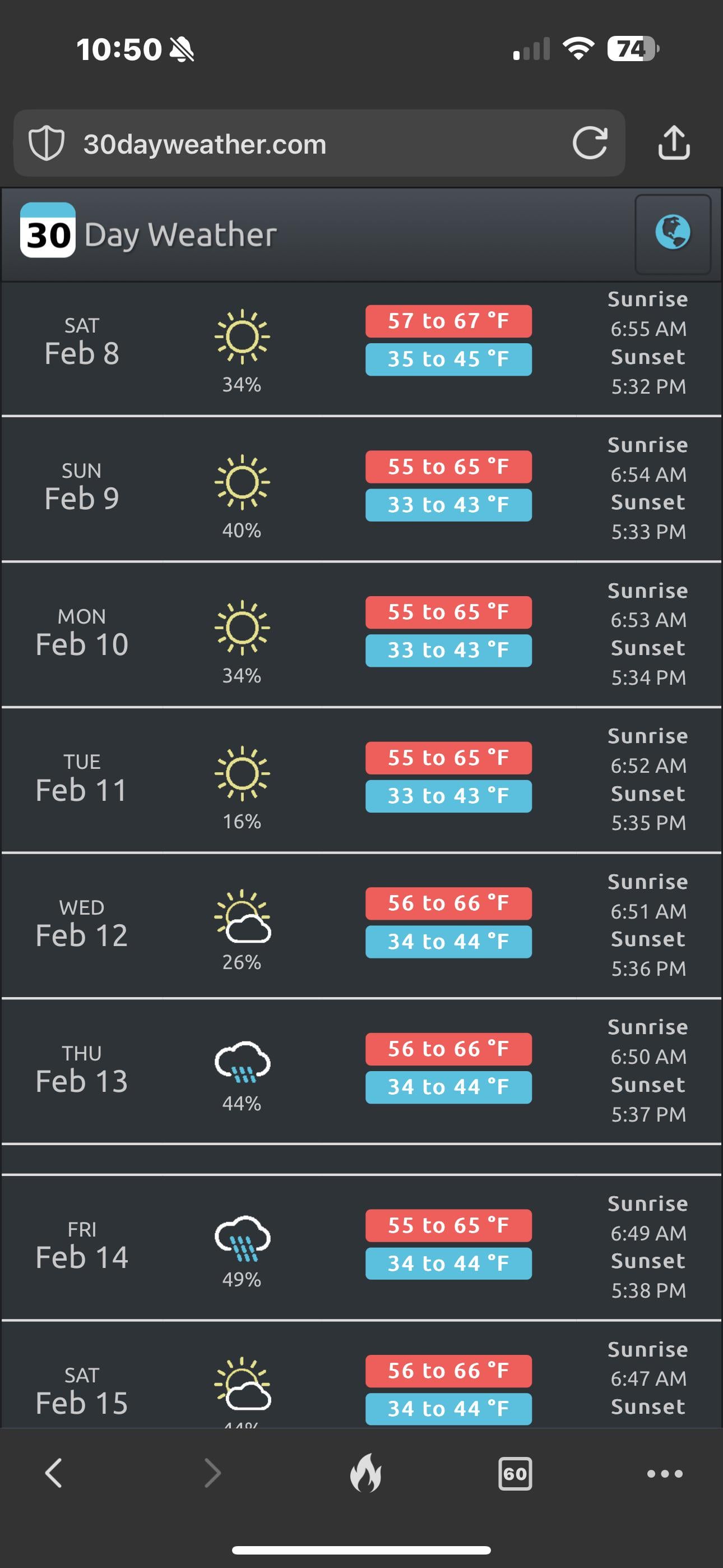Tap the home indicator bar
Screen dimensions: 723x1568
click(x=361, y=1549)
